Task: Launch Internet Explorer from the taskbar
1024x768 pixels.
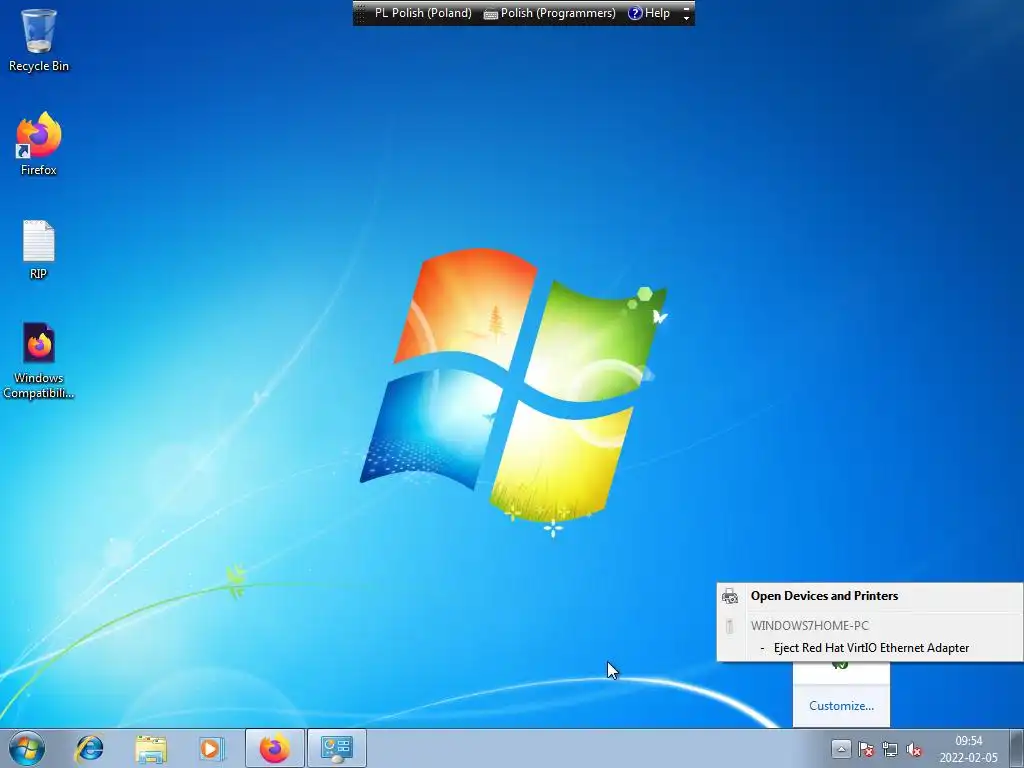Action: (89, 748)
